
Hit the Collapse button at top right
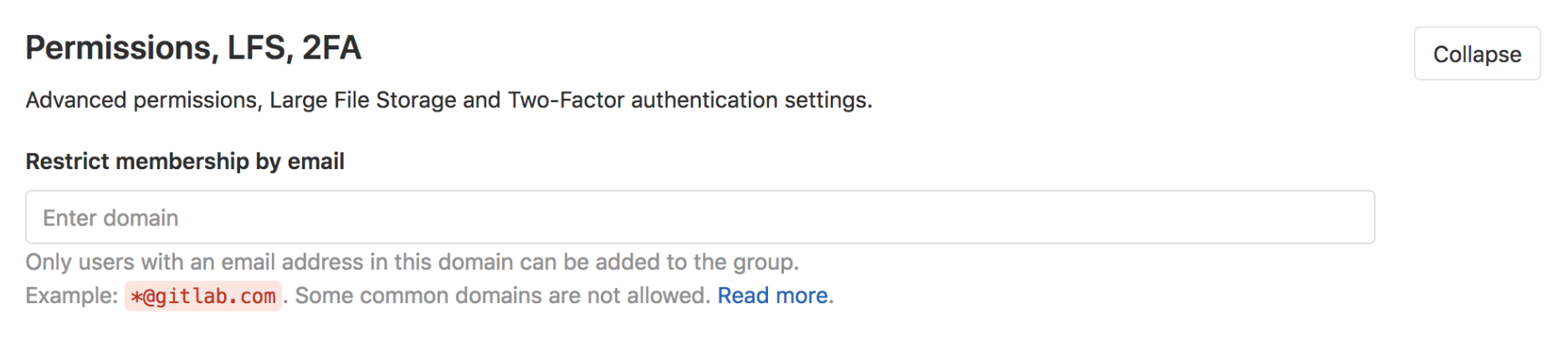pos(1477,54)
